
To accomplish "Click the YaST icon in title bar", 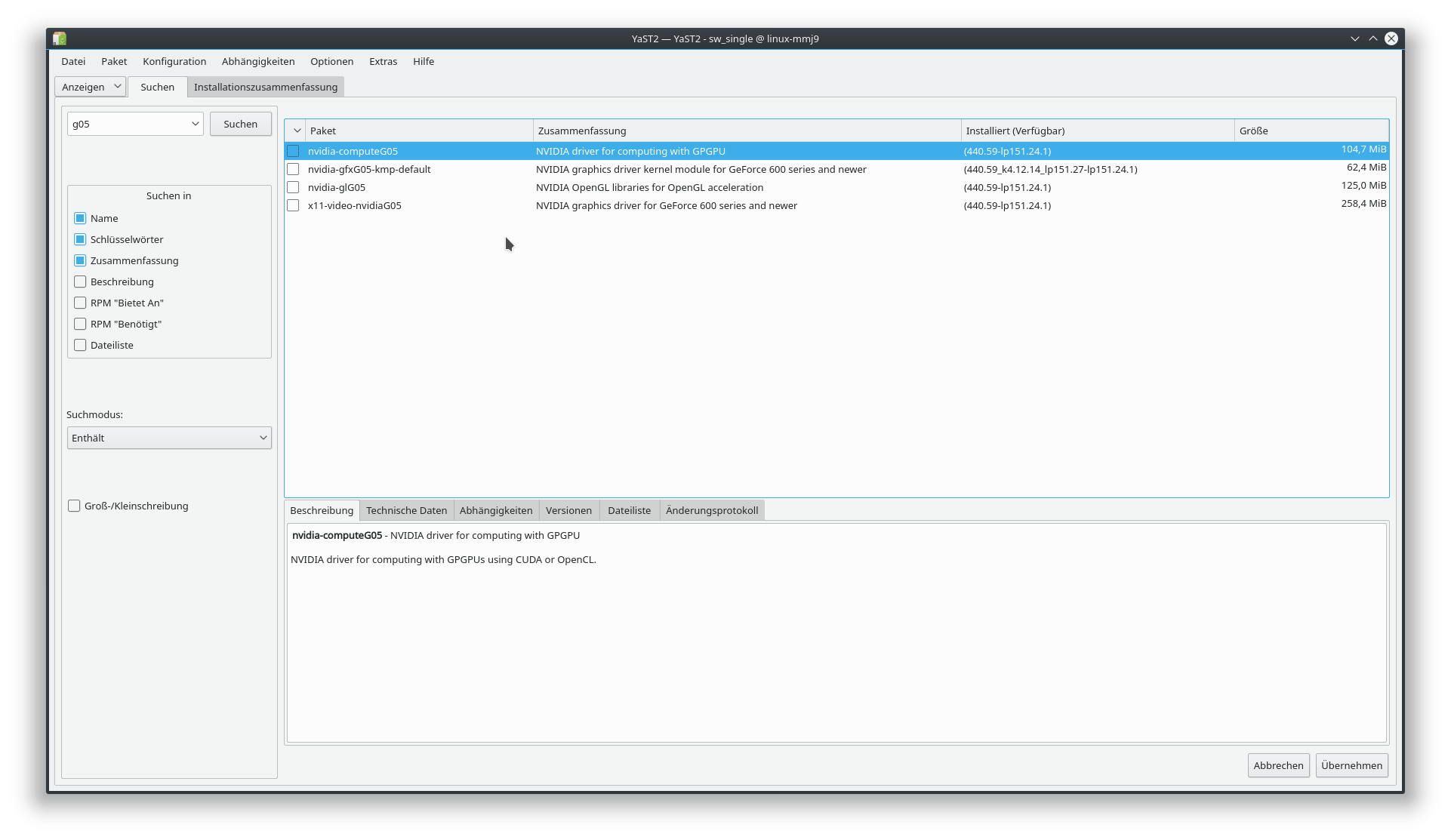I will [60, 38].
